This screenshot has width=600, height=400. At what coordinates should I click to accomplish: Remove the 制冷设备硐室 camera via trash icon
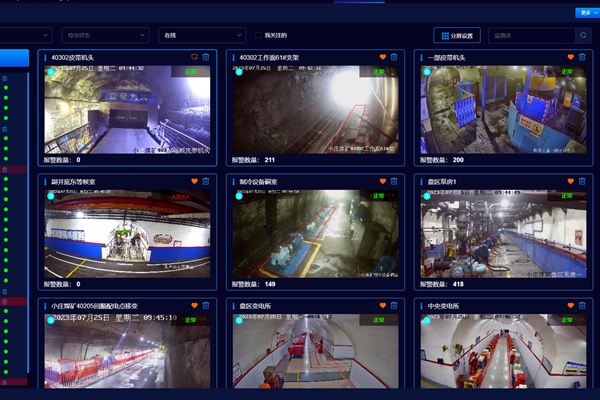click(x=395, y=181)
